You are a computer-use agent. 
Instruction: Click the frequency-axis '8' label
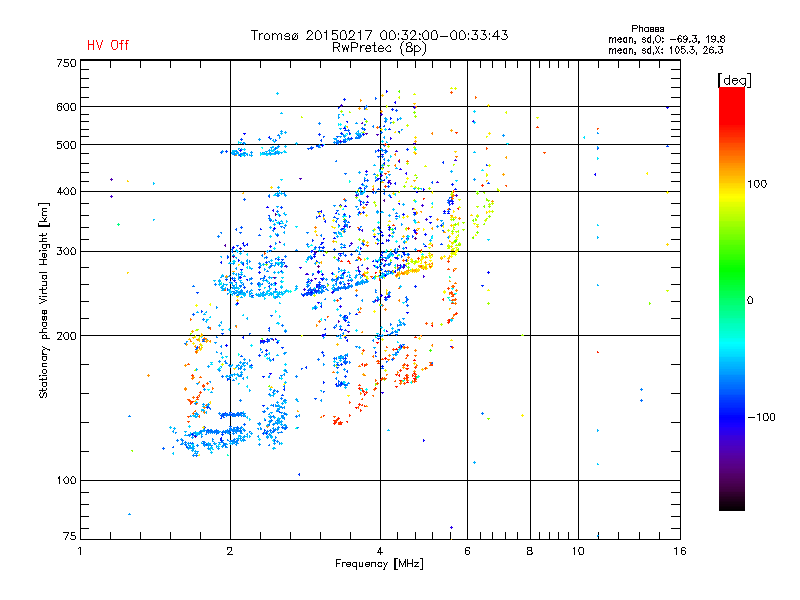(x=530, y=551)
